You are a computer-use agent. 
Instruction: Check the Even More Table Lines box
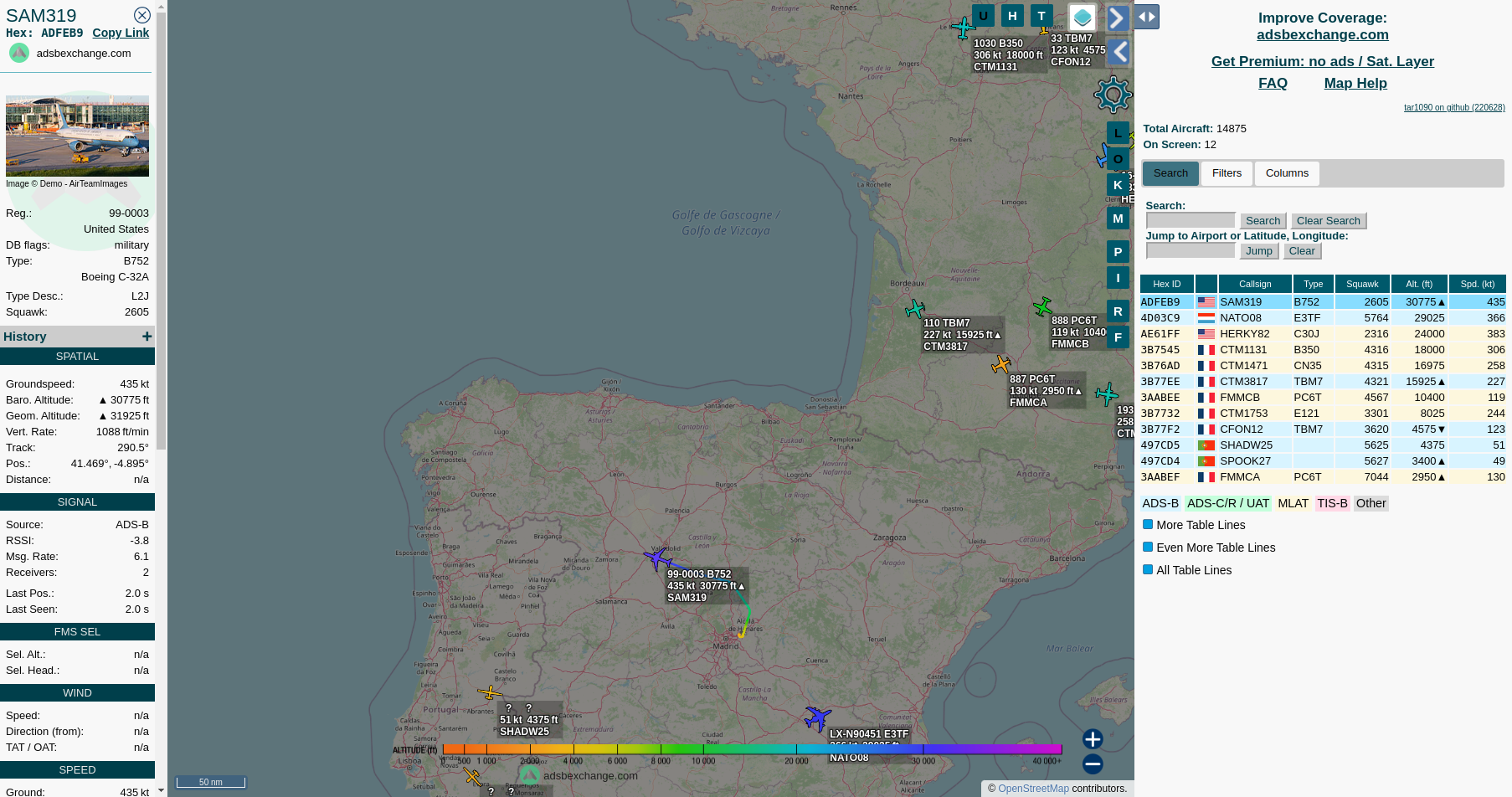click(1148, 547)
